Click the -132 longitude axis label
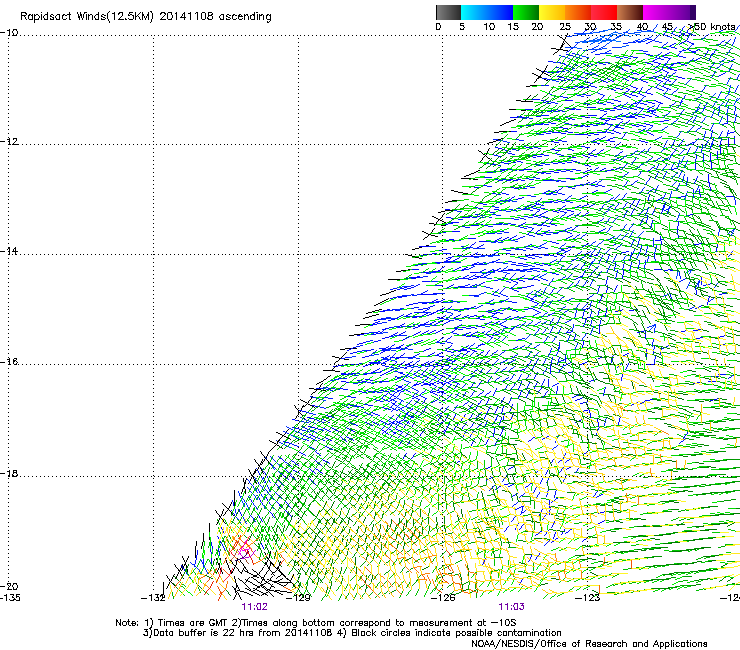 [153, 598]
